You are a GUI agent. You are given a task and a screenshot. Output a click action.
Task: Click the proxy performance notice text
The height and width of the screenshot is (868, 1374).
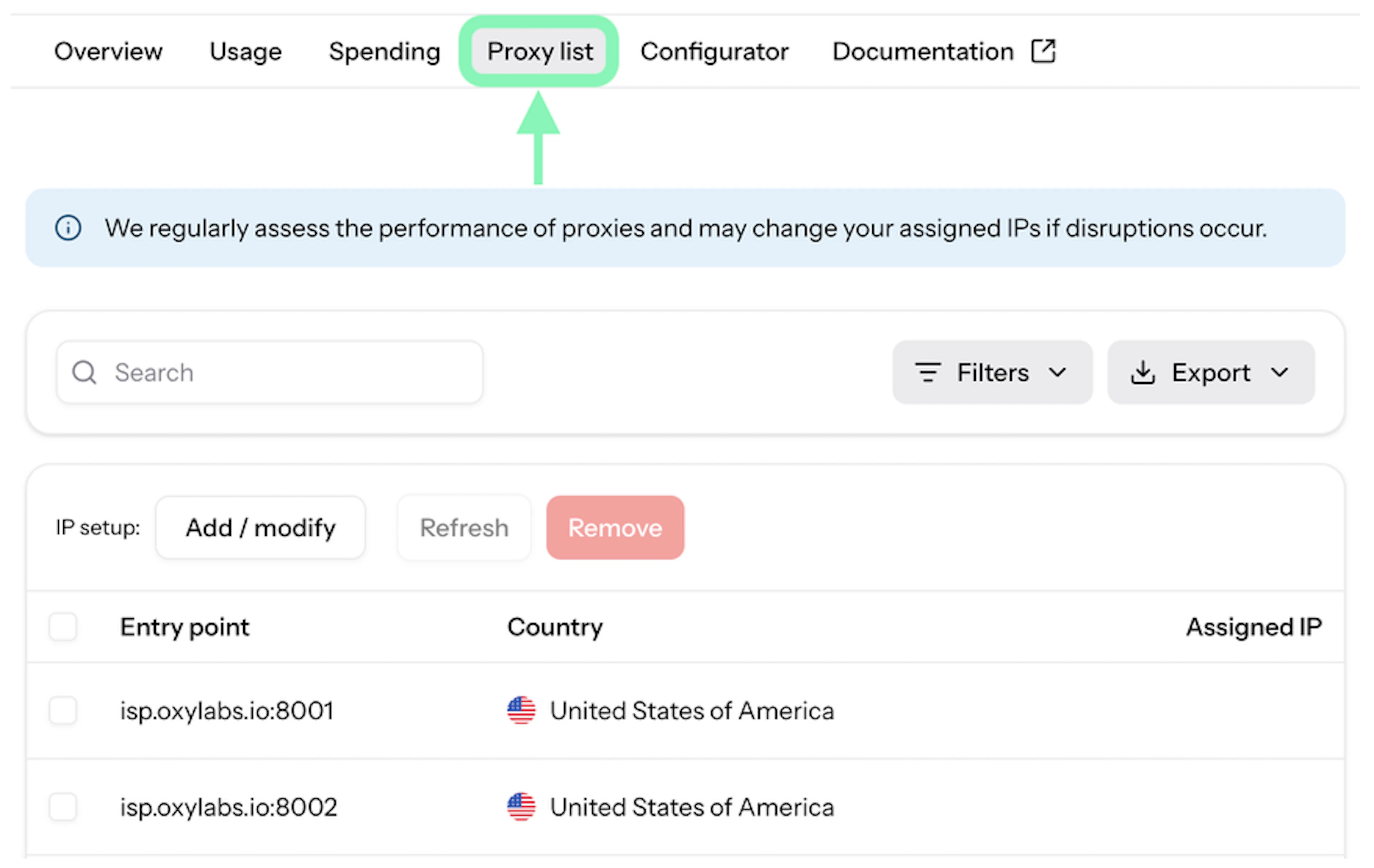click(x=686, y=228)
